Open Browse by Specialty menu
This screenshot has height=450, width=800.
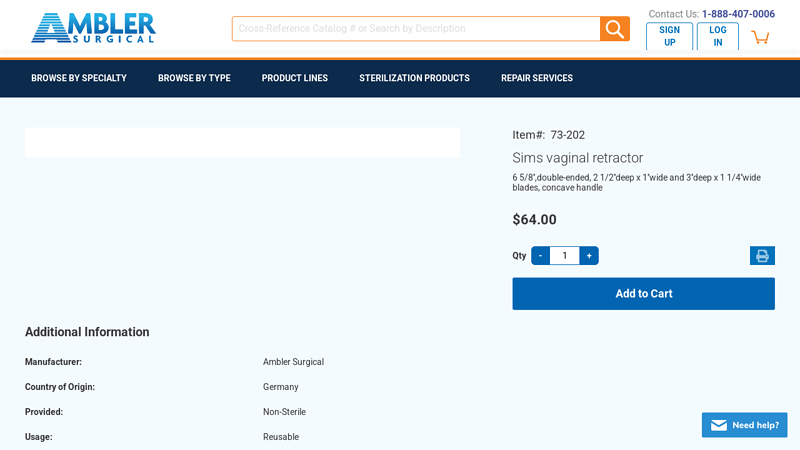79,78
